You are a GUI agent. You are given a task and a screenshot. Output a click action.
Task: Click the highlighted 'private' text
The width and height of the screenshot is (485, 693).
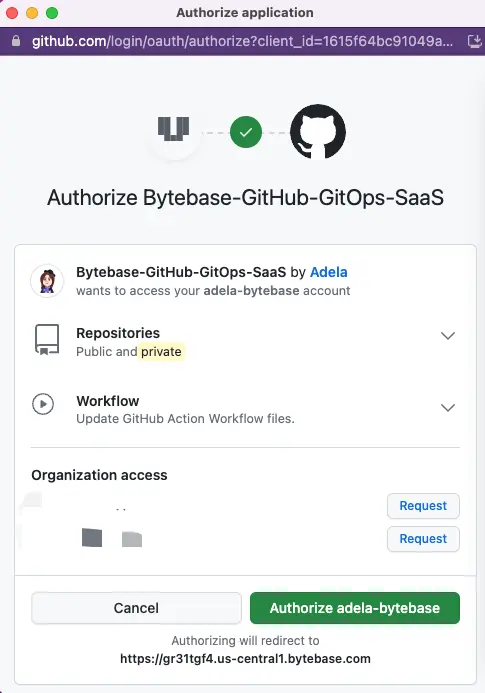(x=161, y=352)
